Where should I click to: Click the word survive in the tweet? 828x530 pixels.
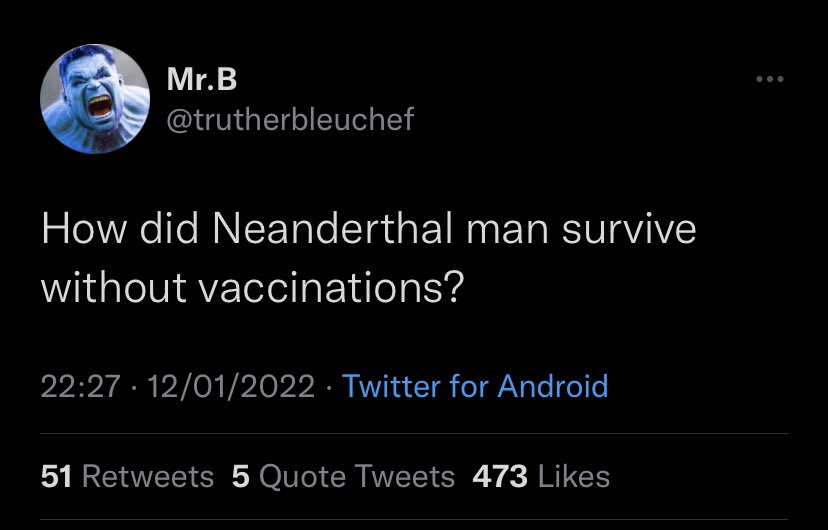(x=629, y=229)
